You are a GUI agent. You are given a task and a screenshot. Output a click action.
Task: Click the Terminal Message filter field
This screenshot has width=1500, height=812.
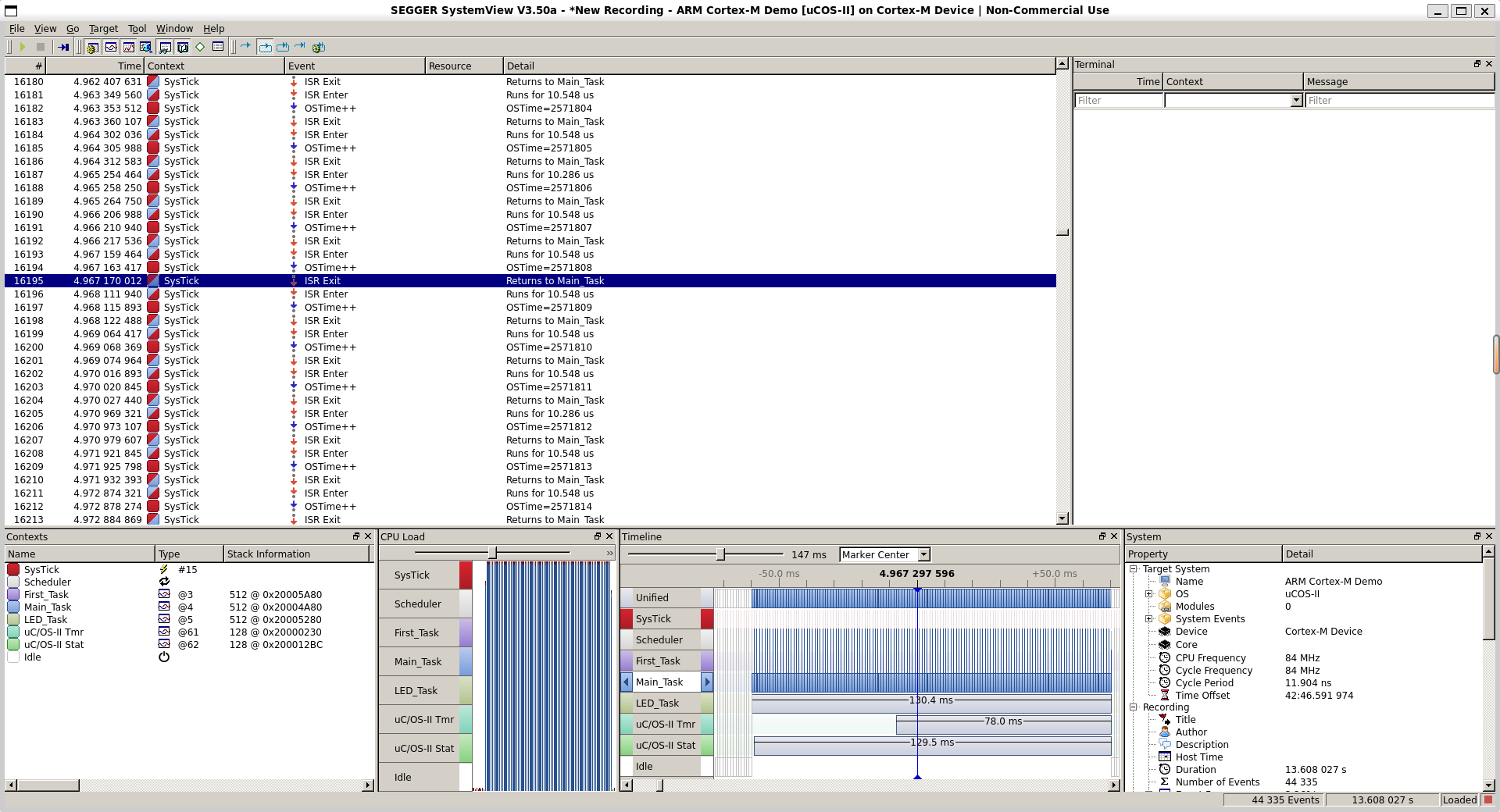(1398, 100)
